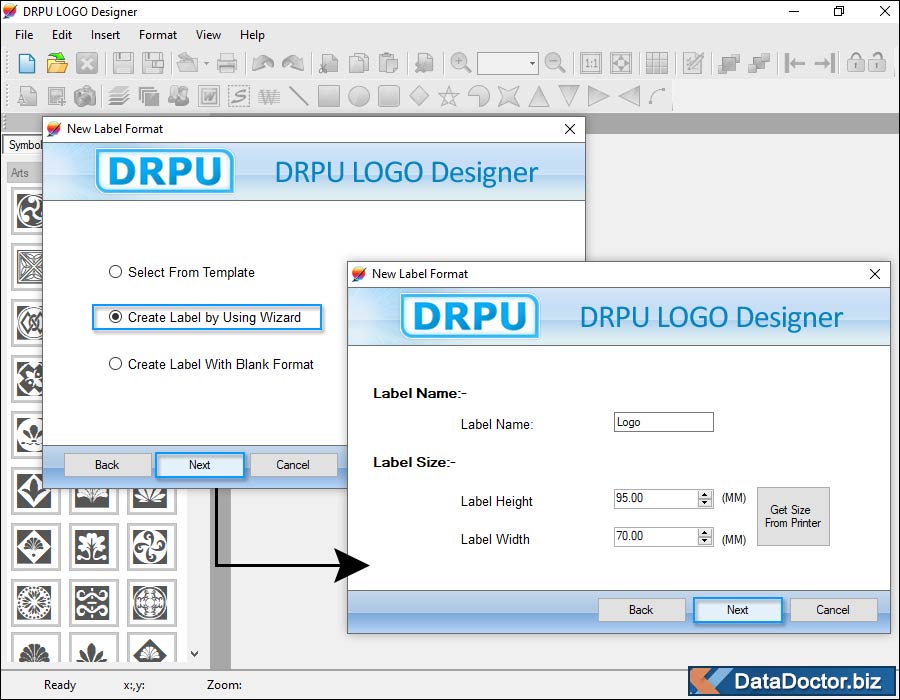Close the front New Label Format dialog

pyautogui.click(x=875, y=274)
